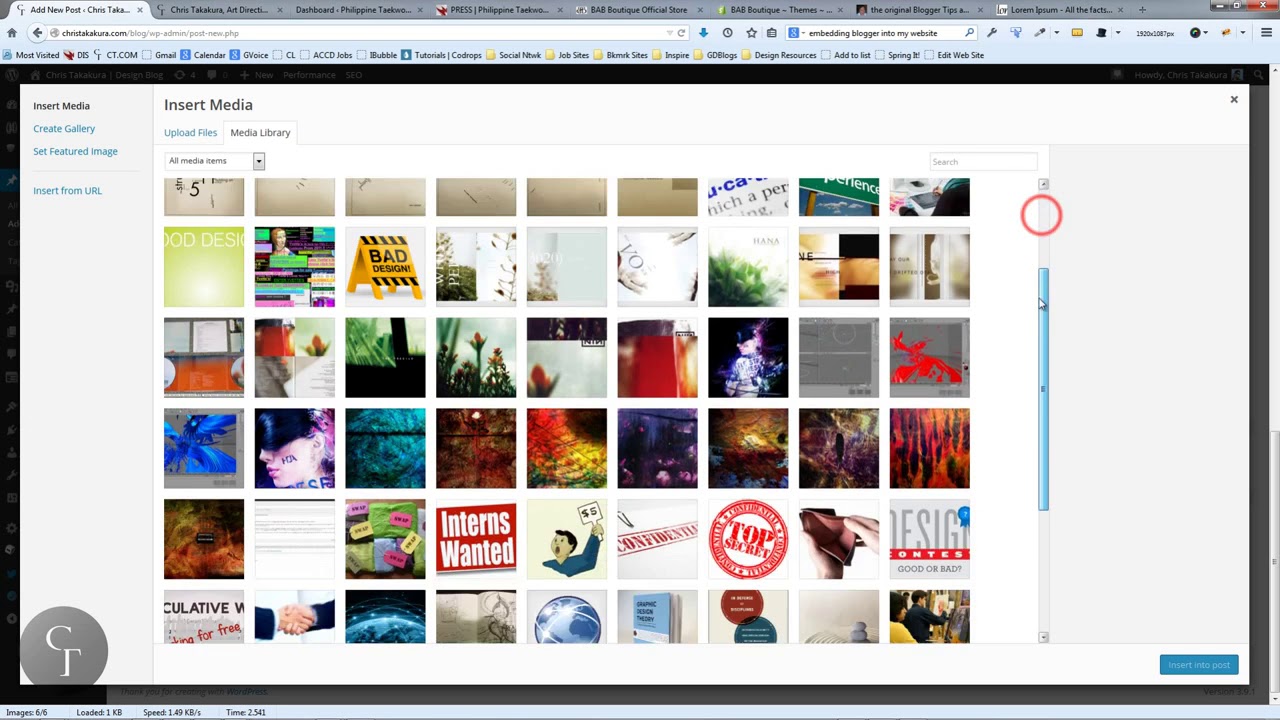This screenshot has height=720, width=1280.
Task: Click the browser search box text
Action: [873, 33]
